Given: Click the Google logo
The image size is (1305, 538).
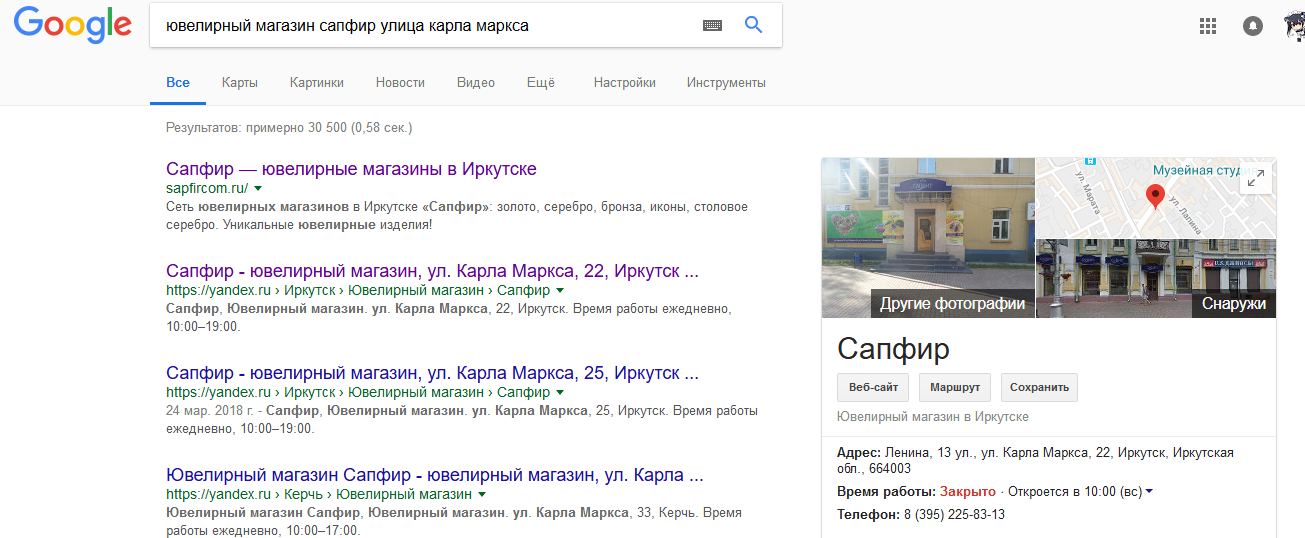Looking at the screenshot, I should click(x=73, y=25).
